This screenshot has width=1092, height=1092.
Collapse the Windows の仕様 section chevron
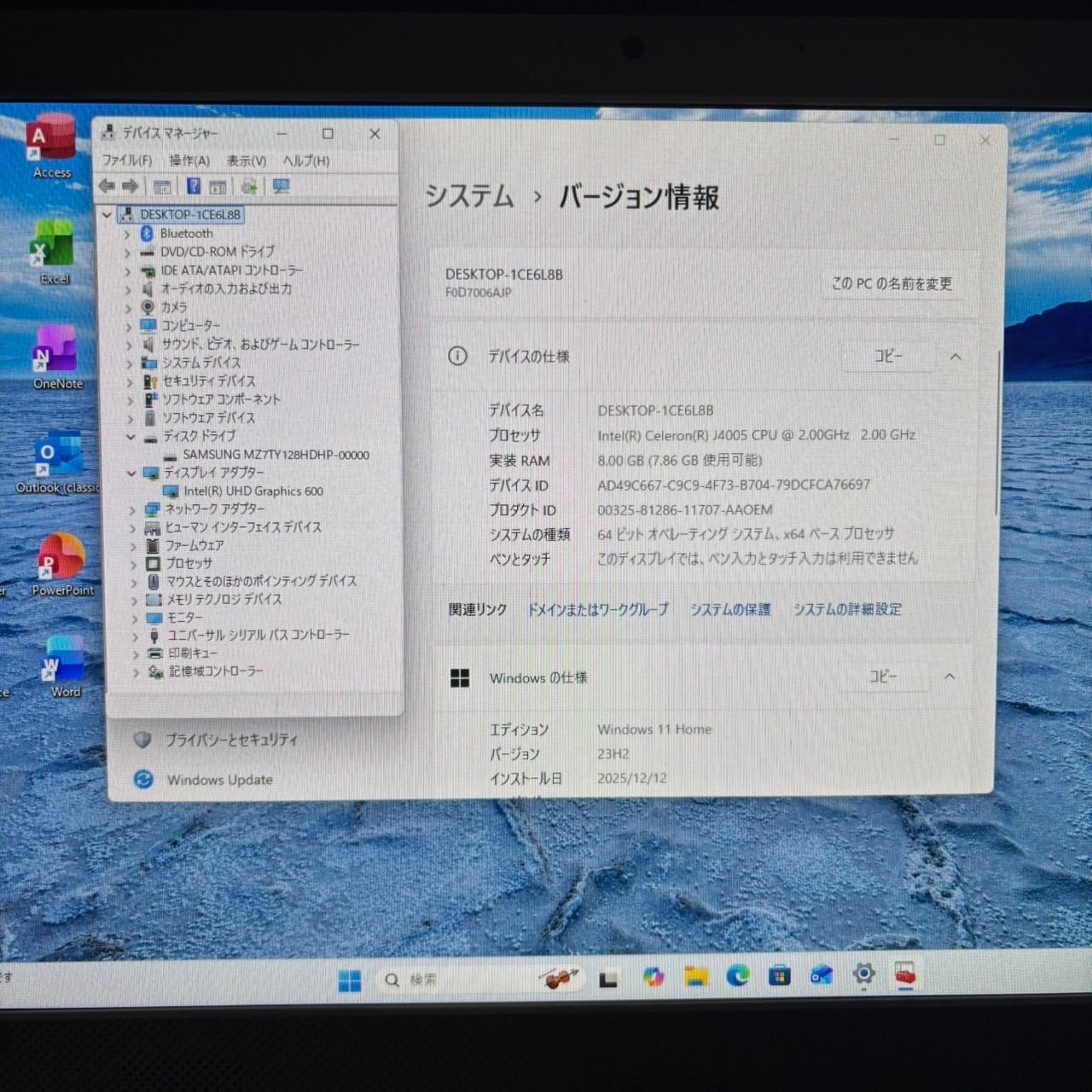[950, 677]
